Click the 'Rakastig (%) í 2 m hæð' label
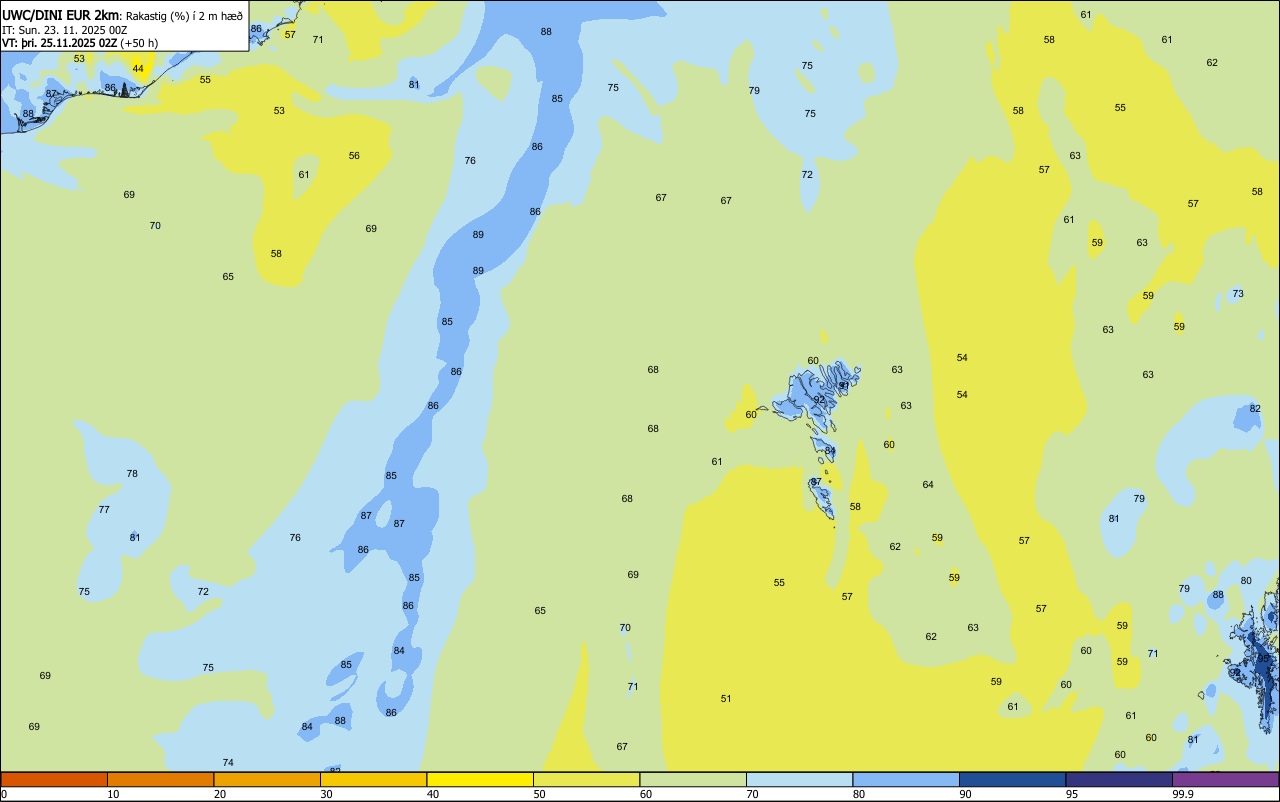The image size is (1280, 802). [x=184, y=16]
